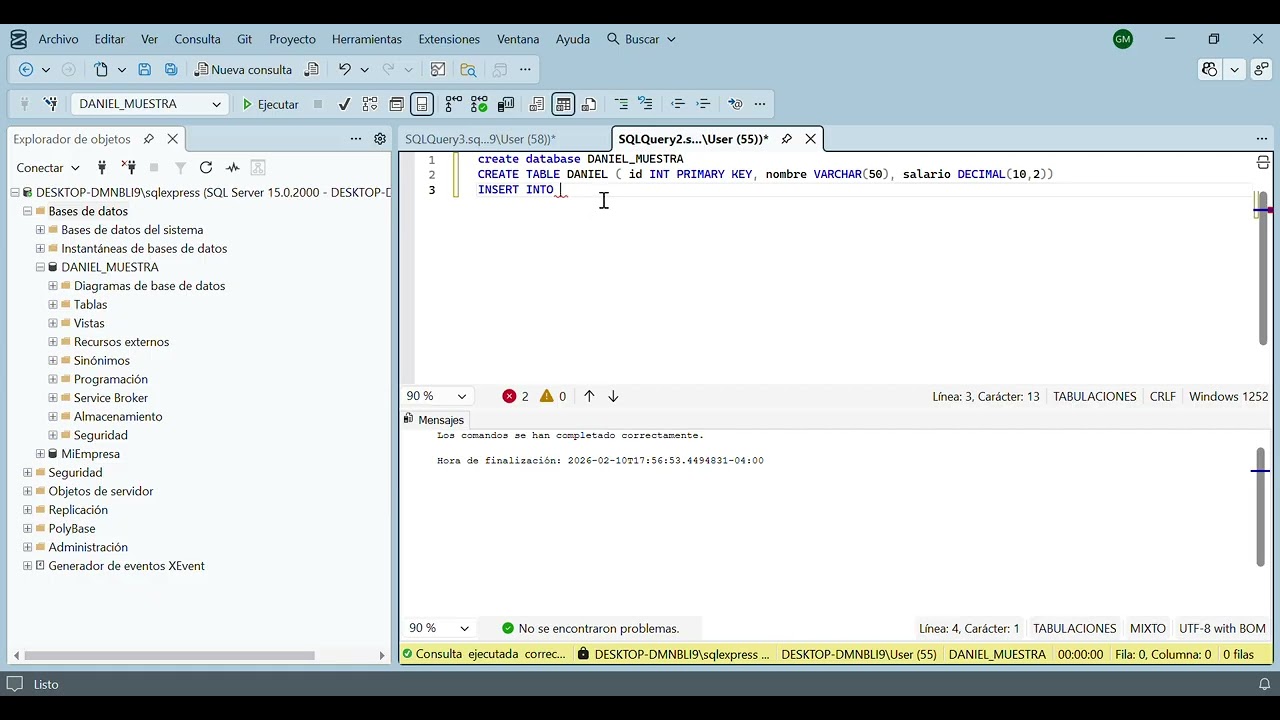Open the query options icon
Image resolution: width=1280 pixels, height=720 pixels.
(397, 104)
